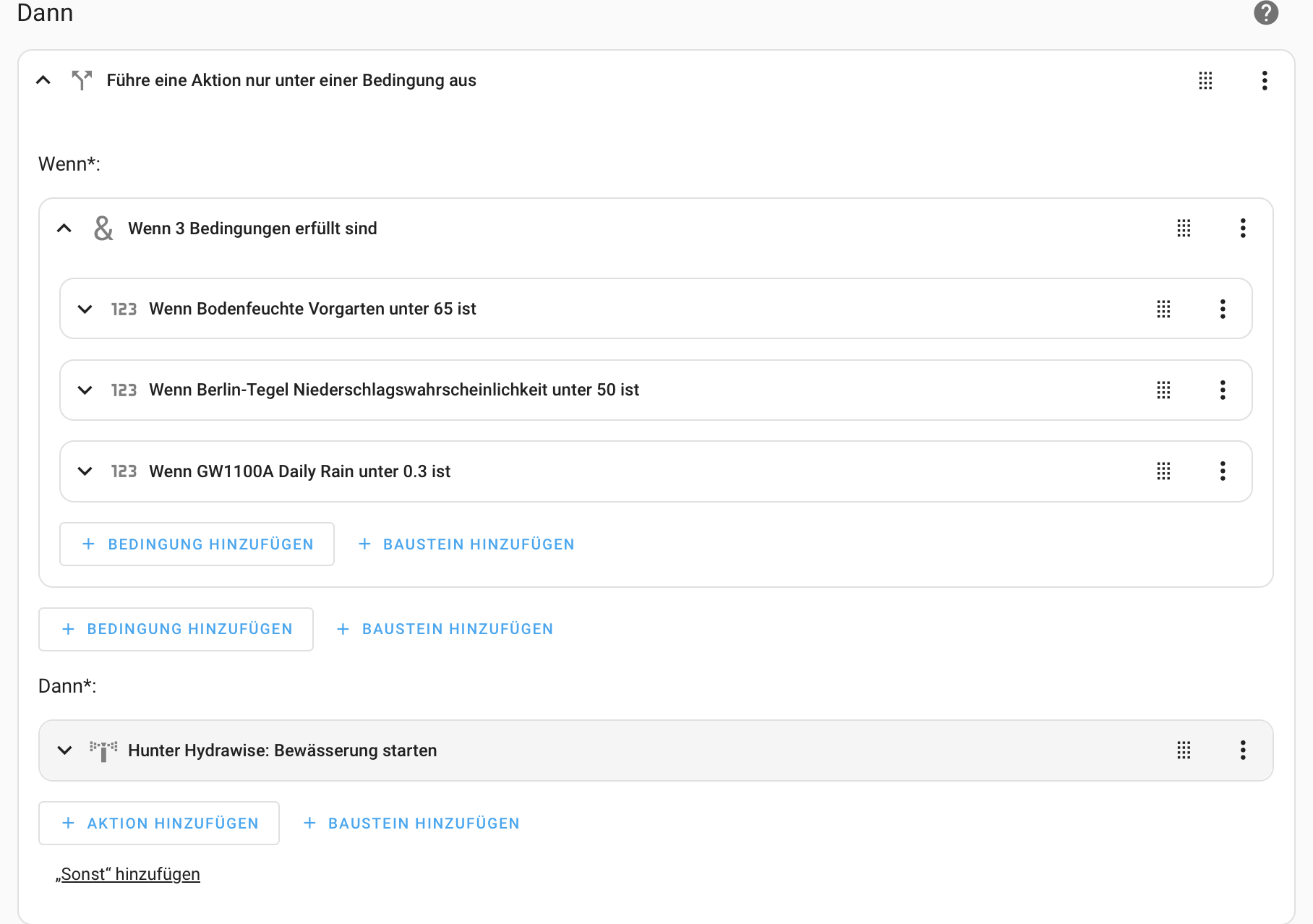This screenshot has height=924, width=1313.
Task: Click drag handle of the conditional action block
Action: click(1205, 80)
